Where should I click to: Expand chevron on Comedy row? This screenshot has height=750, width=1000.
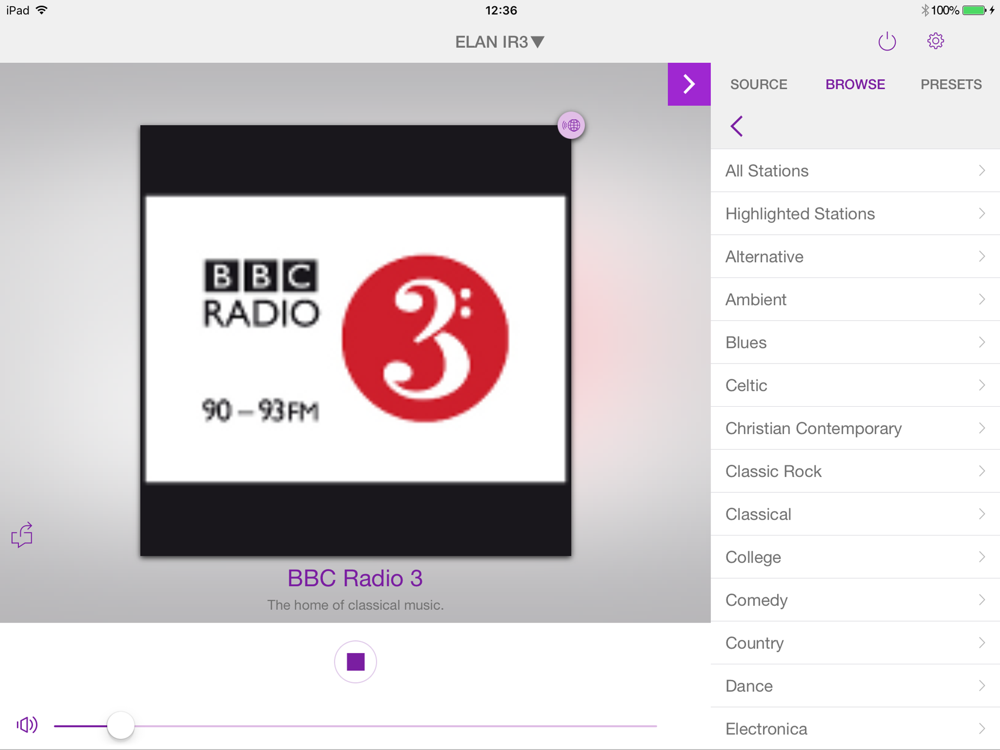pos(982,600)
